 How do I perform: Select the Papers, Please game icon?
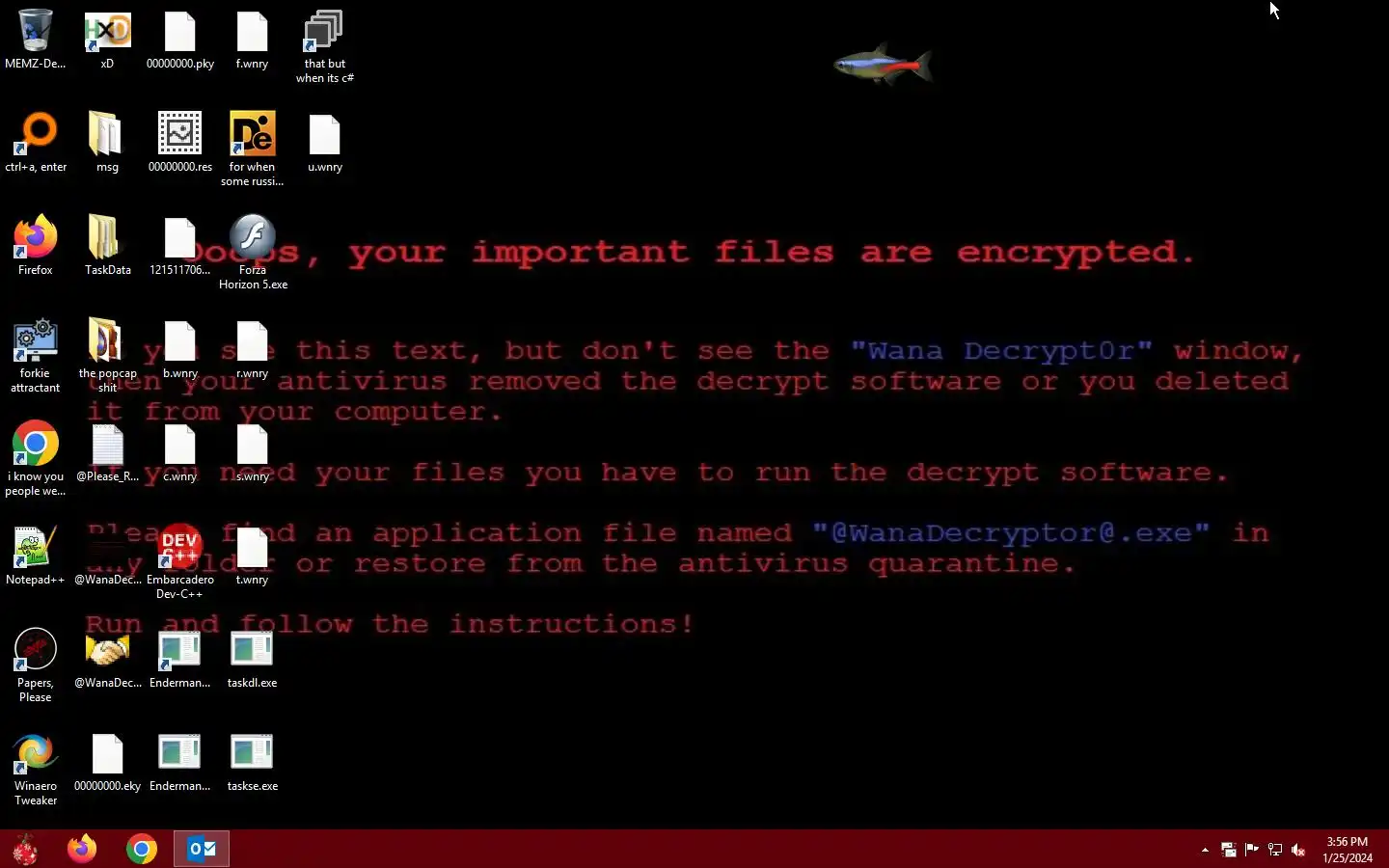(x=36, y=665)
